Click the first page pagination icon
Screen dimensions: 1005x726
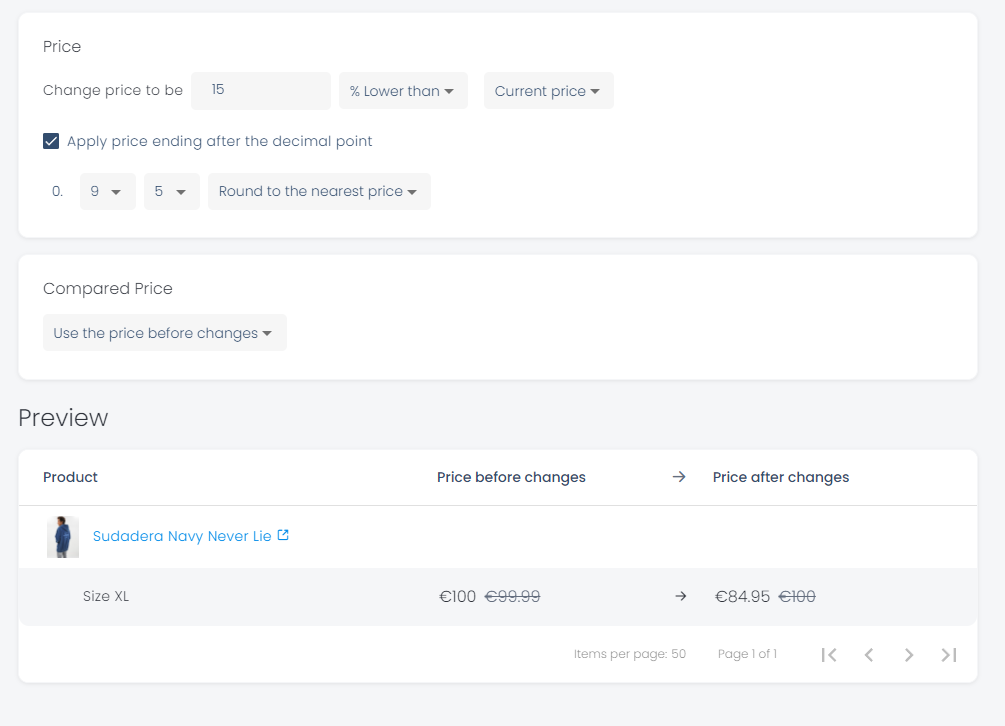pos(828,655)
